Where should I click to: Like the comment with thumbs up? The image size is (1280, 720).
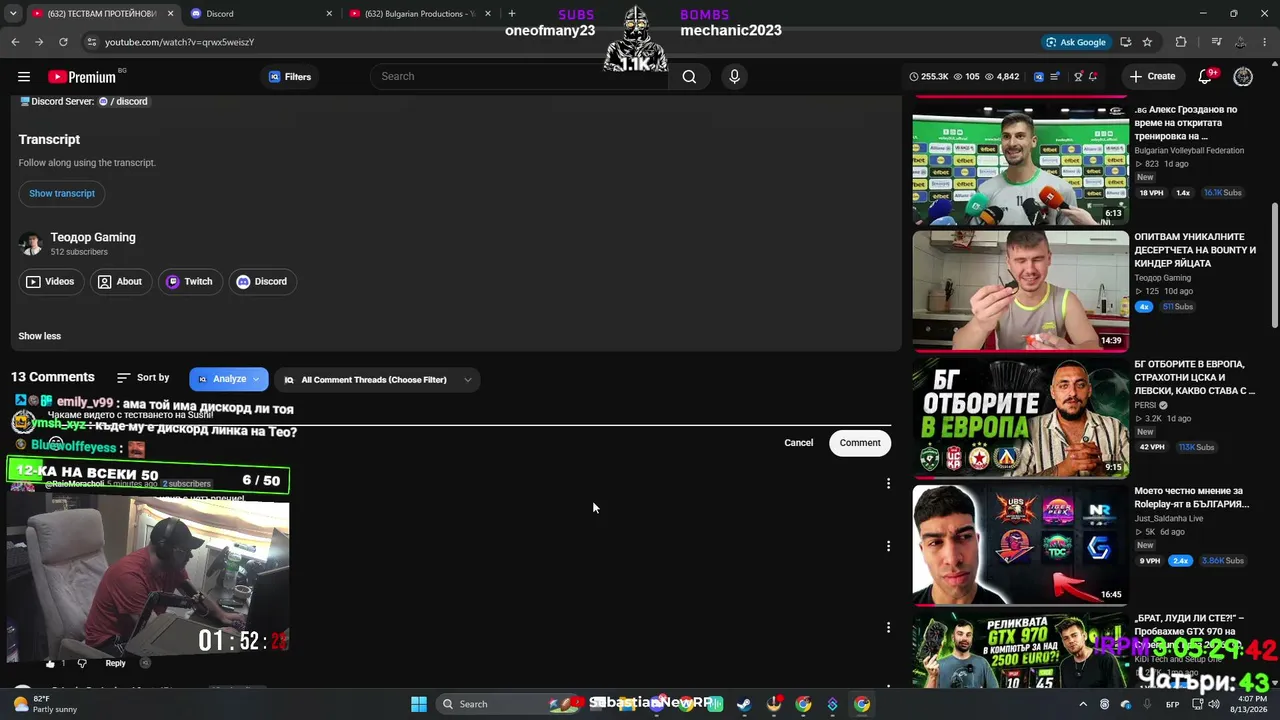click(x=50, y=663)
